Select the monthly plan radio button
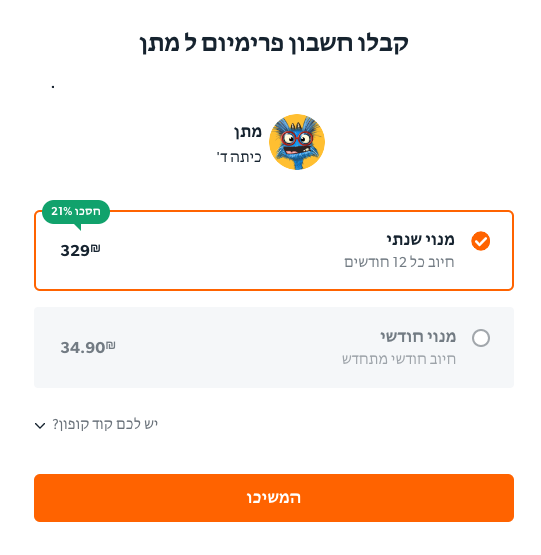The image size is (541, 555). 481,338
